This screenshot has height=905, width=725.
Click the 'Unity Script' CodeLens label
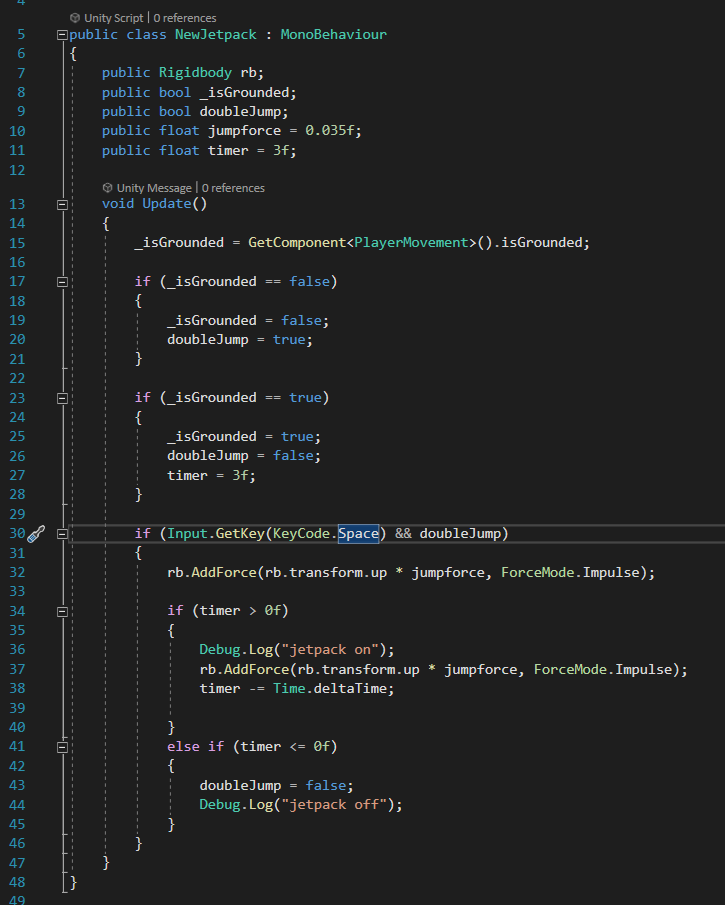114,18
